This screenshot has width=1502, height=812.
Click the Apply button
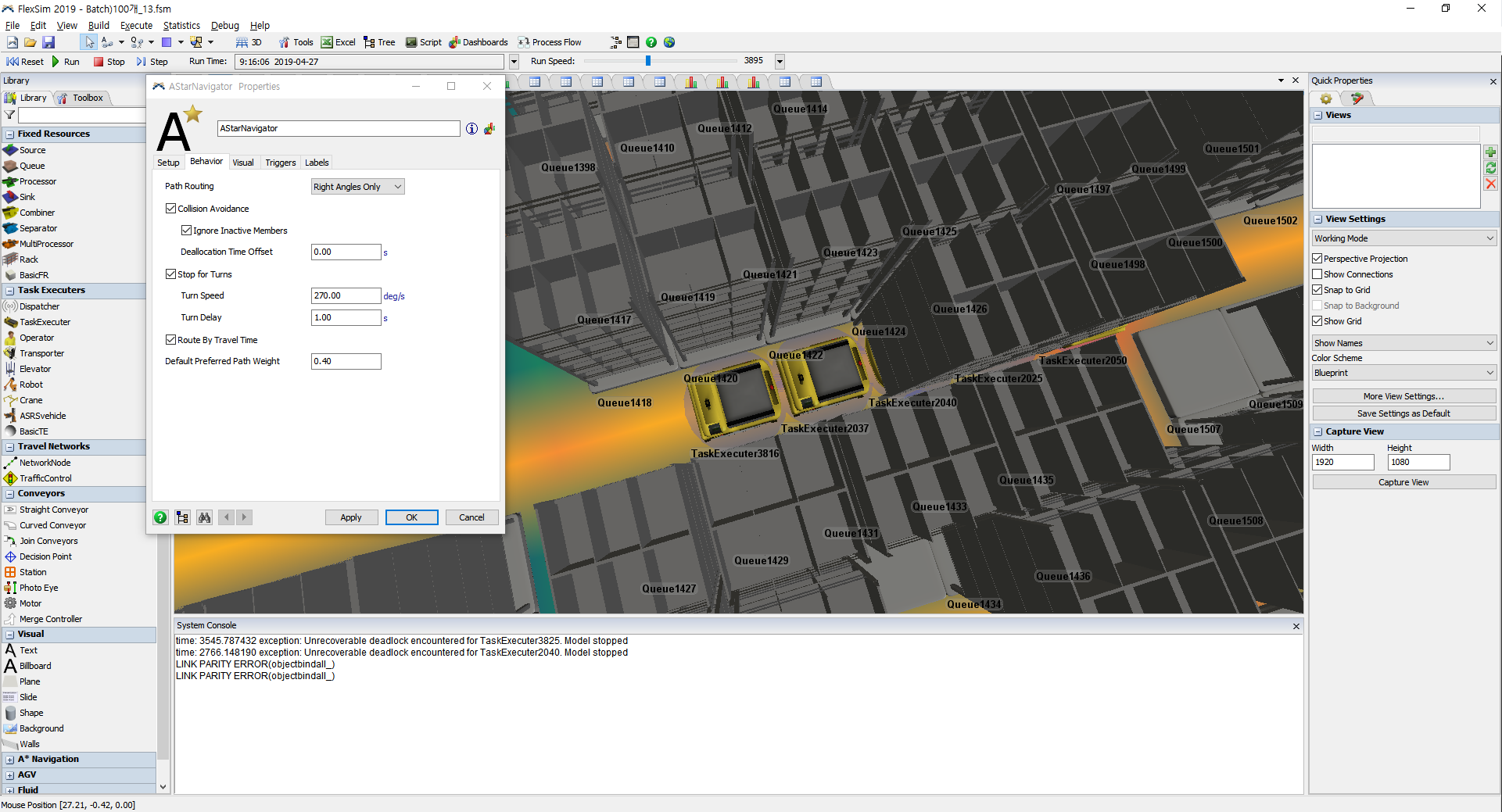[x=351, y=517]
